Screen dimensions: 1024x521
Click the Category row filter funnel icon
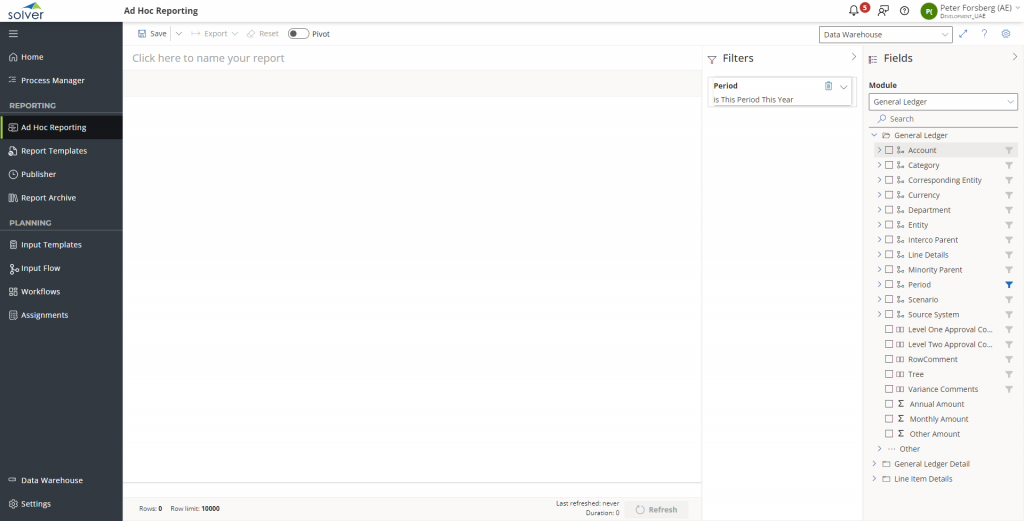(1009, 165)
